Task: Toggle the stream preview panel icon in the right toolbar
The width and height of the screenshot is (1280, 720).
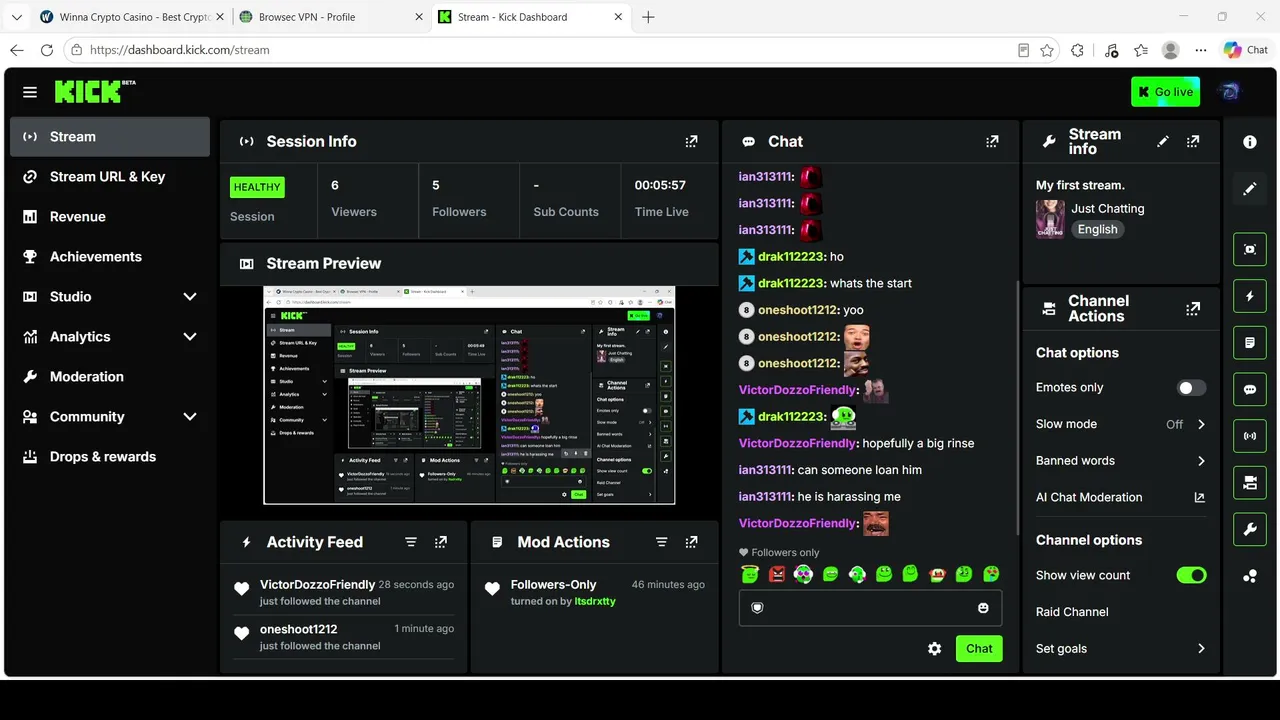Action: pyautogui.click(x=1250, y=249)
